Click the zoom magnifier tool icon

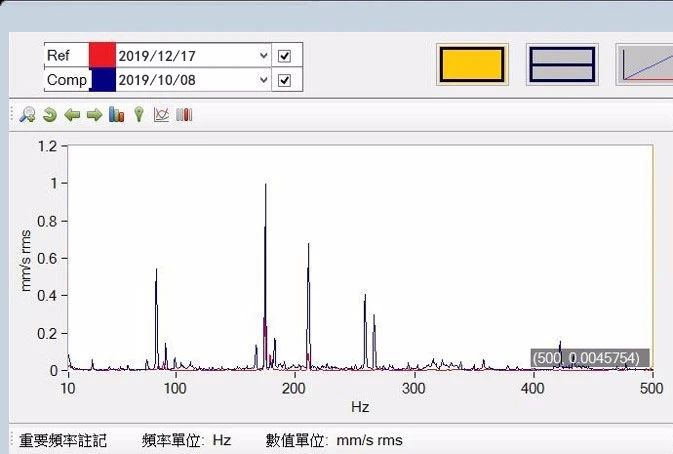(27, 115)
